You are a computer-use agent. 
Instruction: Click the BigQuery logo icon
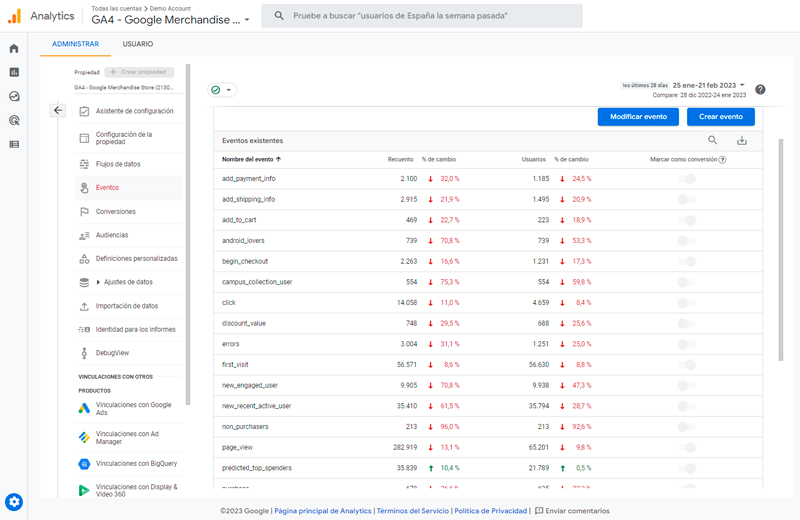point(84,464)
